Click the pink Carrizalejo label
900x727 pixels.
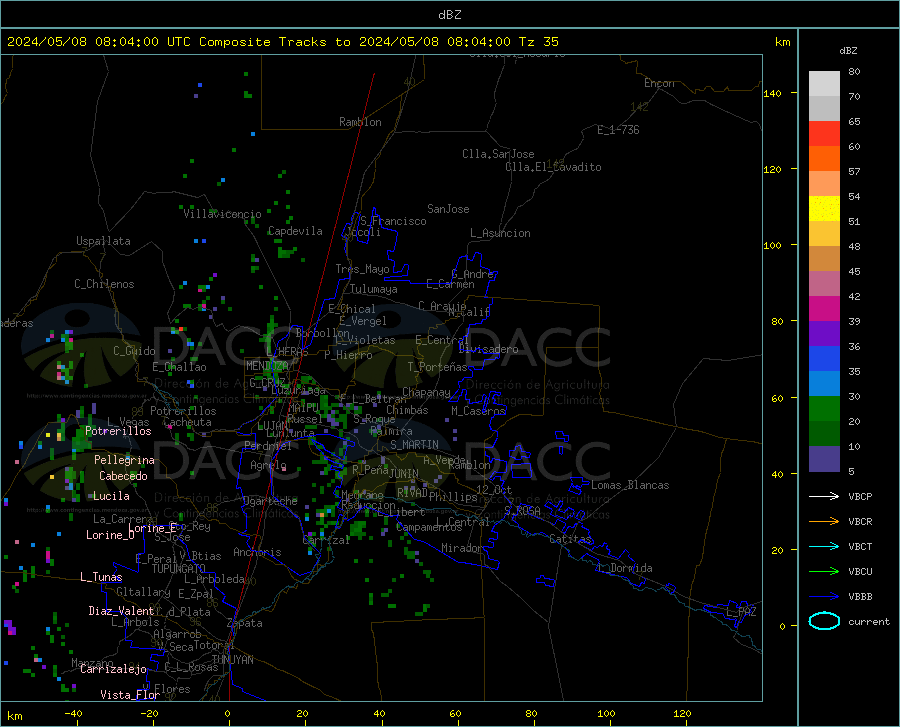tap(114, 669)
